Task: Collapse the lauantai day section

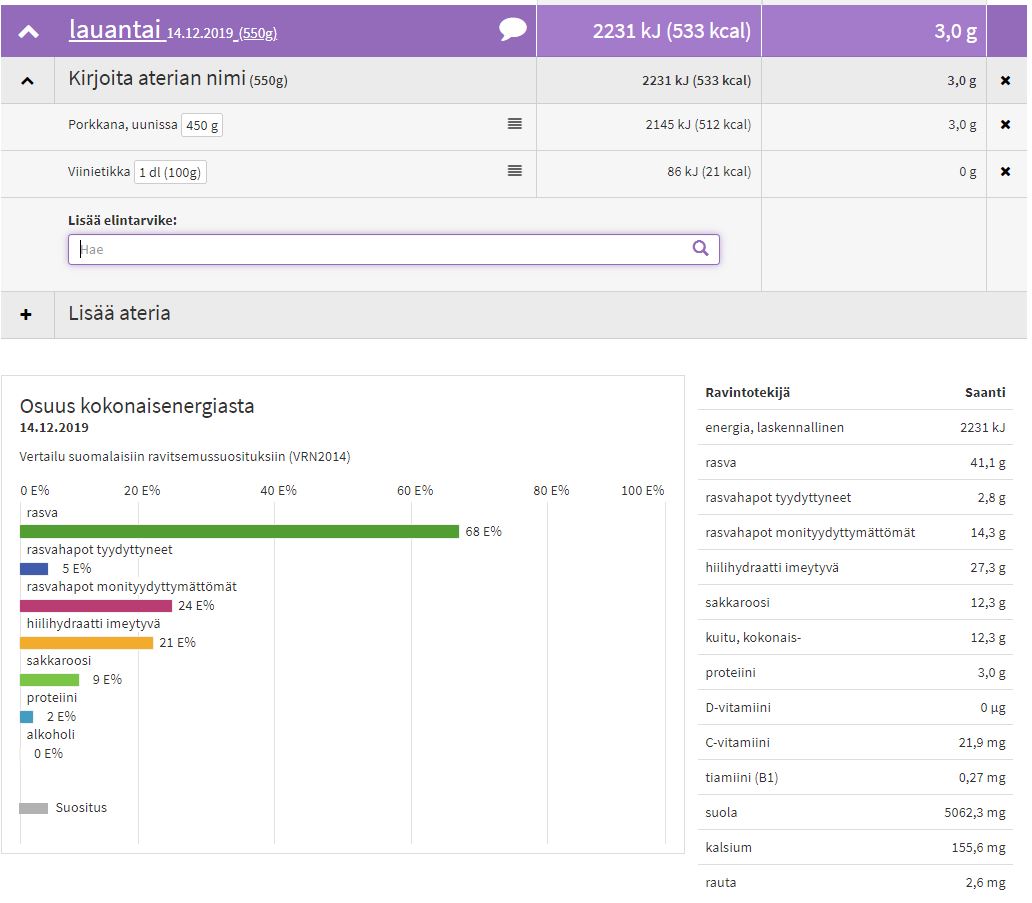Action: pyautogui.click(x=29, y=32)
